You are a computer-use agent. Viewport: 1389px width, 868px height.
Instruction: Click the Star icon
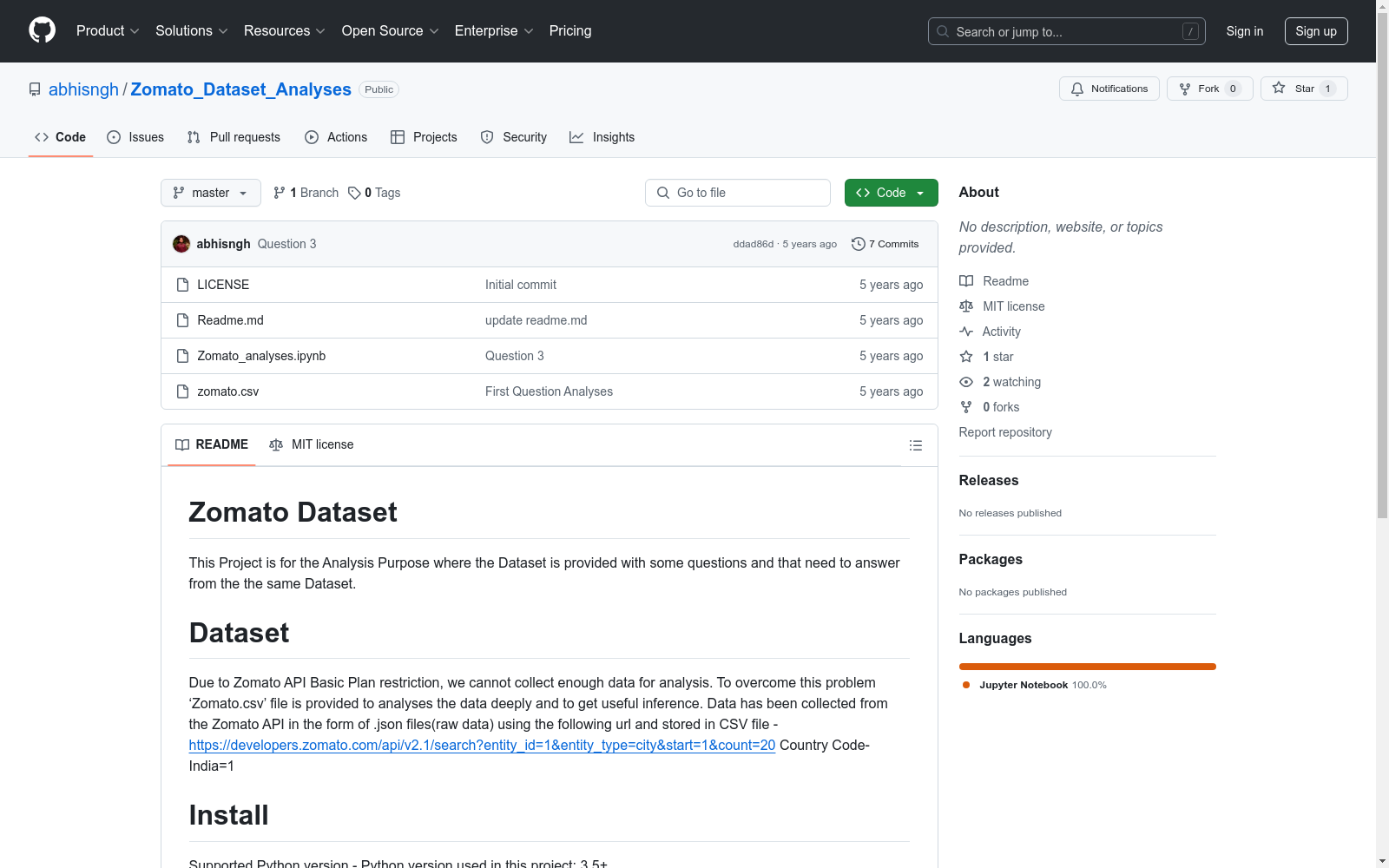(x=1279, y=88)
